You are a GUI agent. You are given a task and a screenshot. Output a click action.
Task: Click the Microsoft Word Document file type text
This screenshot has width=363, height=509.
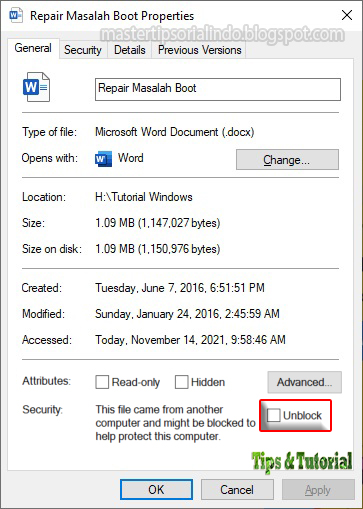click(175, 132)
